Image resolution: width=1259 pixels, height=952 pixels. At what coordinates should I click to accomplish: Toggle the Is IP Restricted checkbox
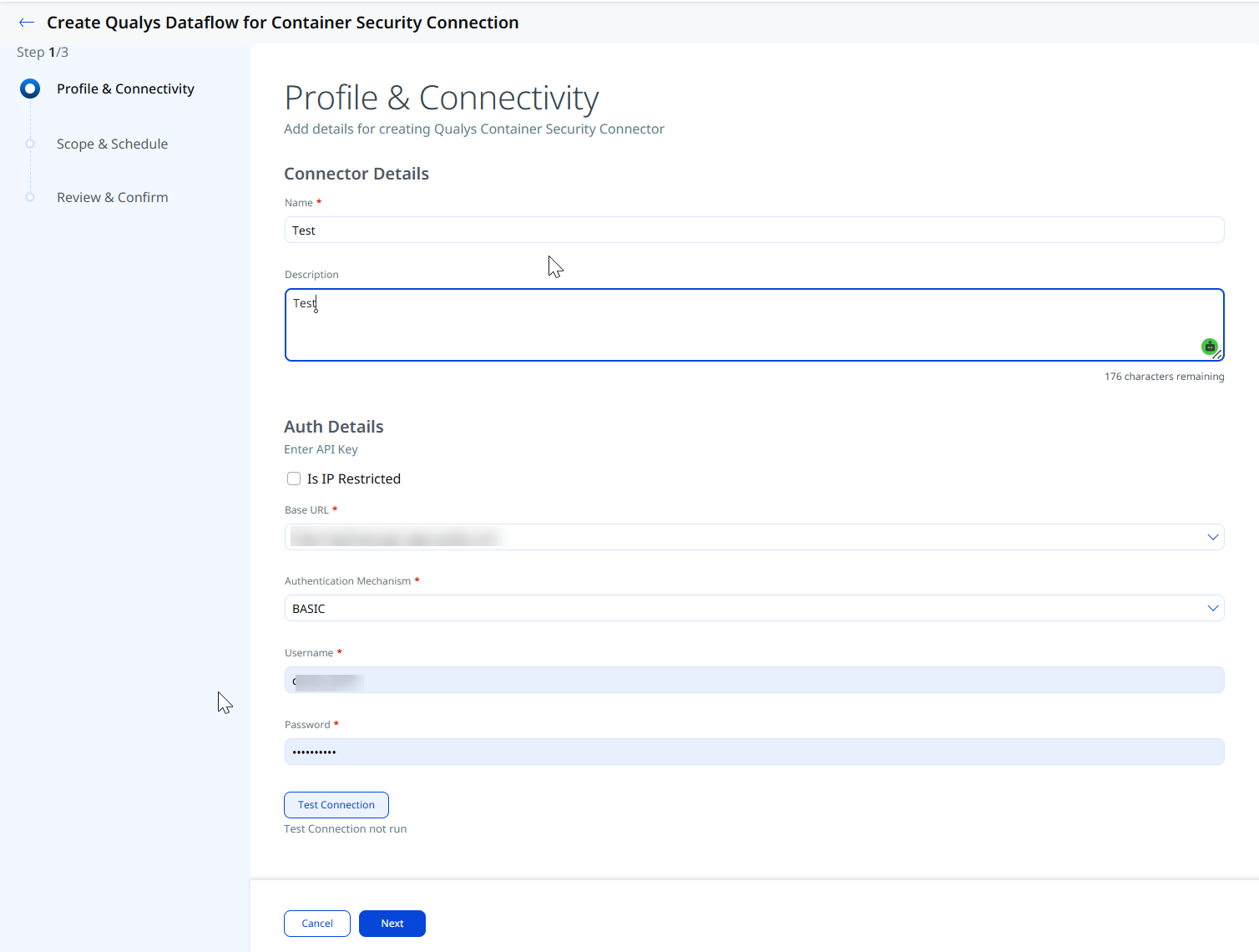tap(294, 479)
